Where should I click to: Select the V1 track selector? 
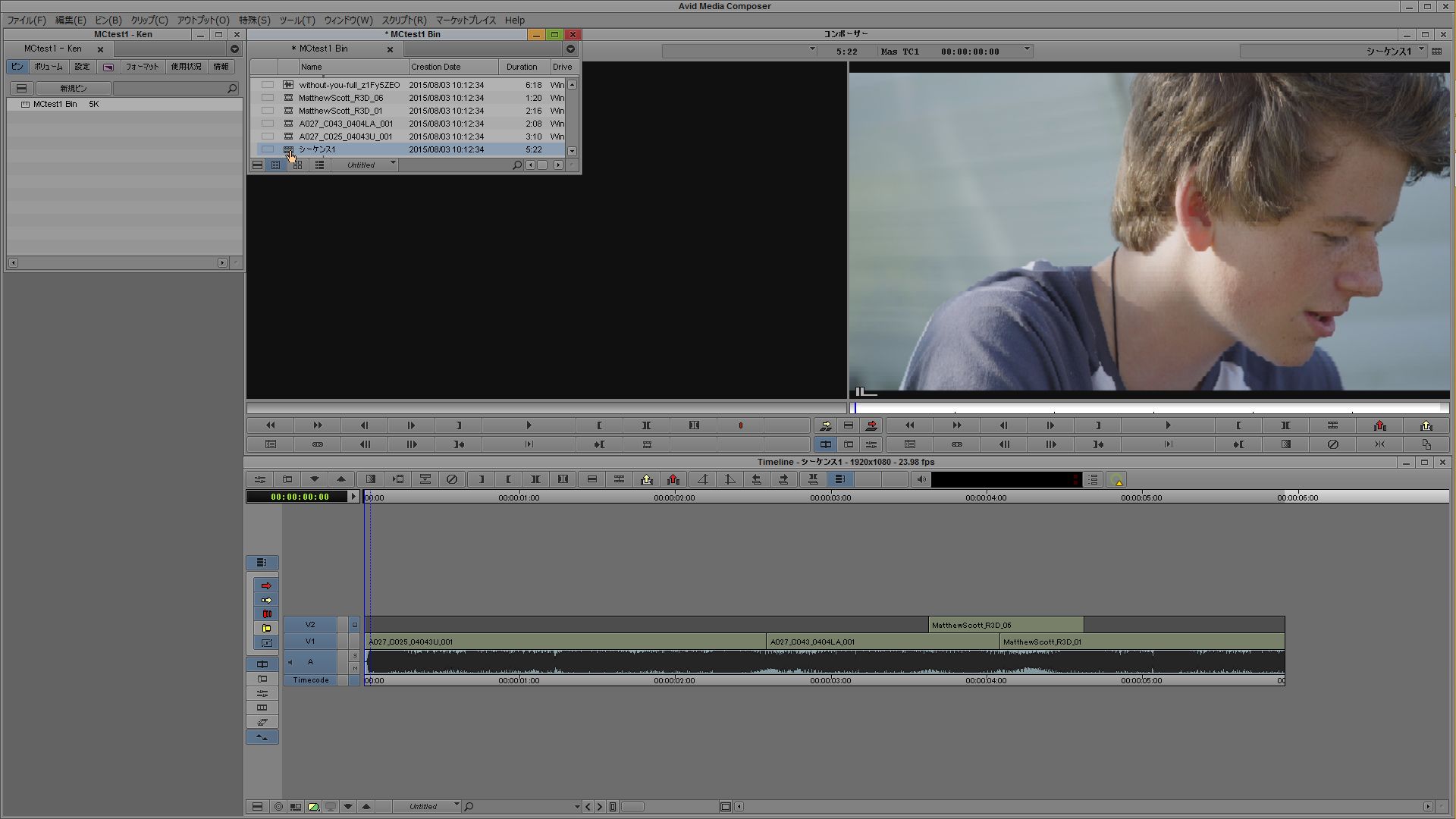tap(310, 642)
